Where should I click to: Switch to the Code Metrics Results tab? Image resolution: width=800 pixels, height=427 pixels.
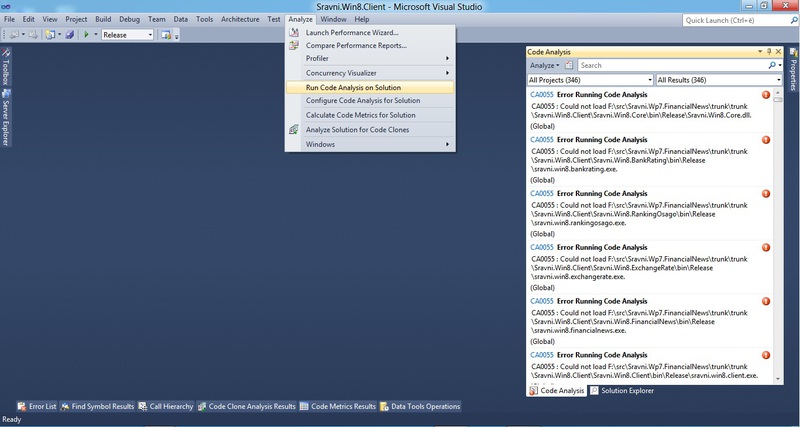click(338, 407)
